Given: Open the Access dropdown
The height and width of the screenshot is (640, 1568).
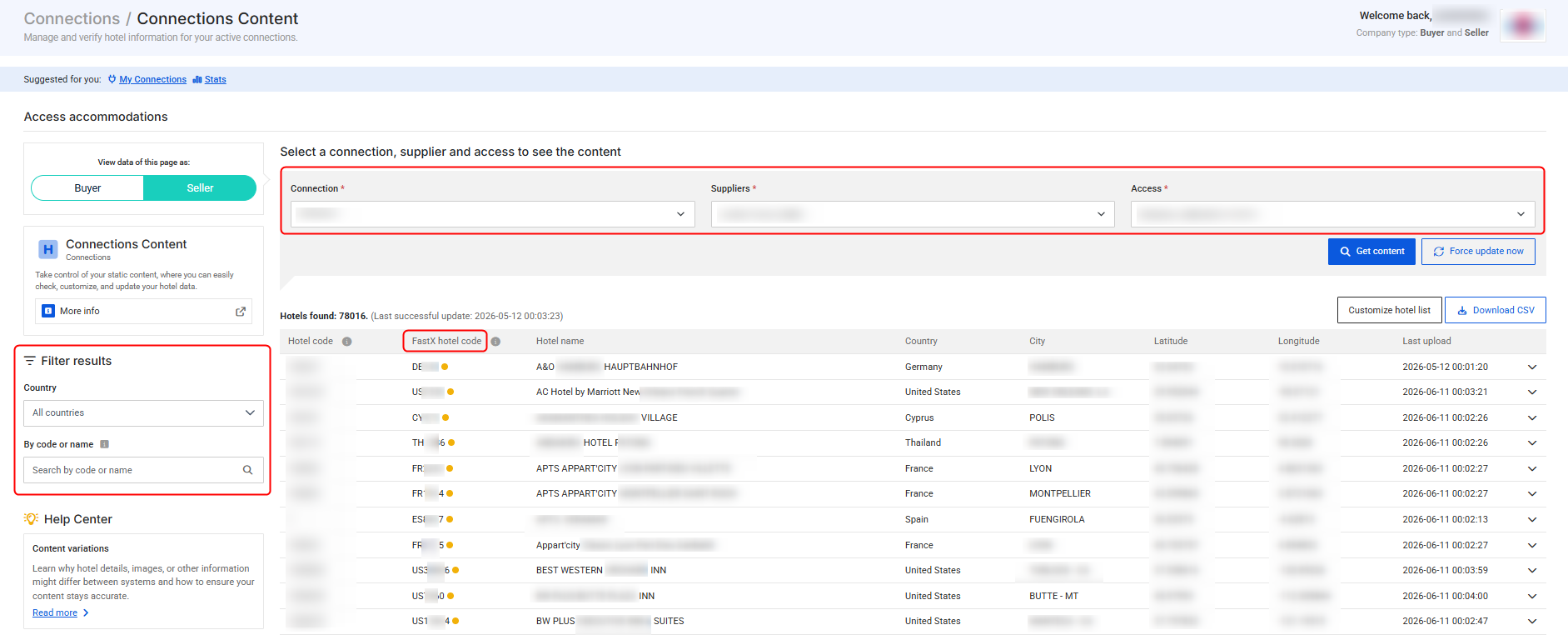Looking at the screenshot, I should [1332, 214].
